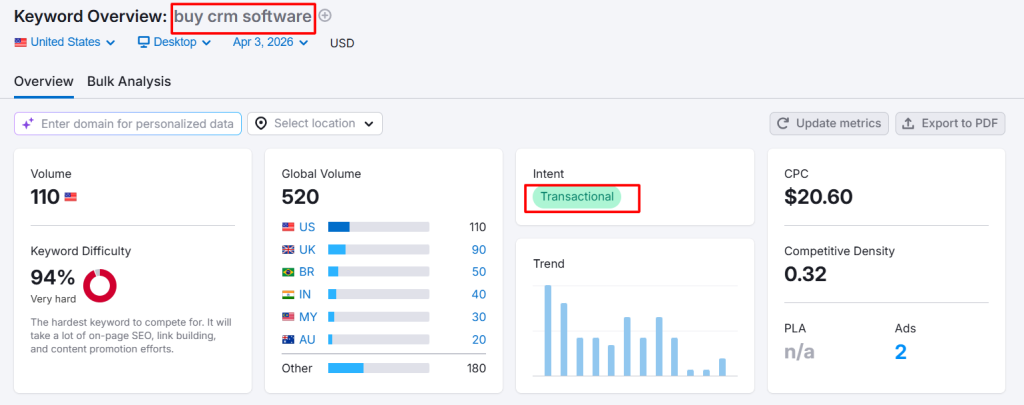This screenshot has height=405, width=1024.
Task: Click the India flag in the Global Volume list
Action: tap(288, 295)
